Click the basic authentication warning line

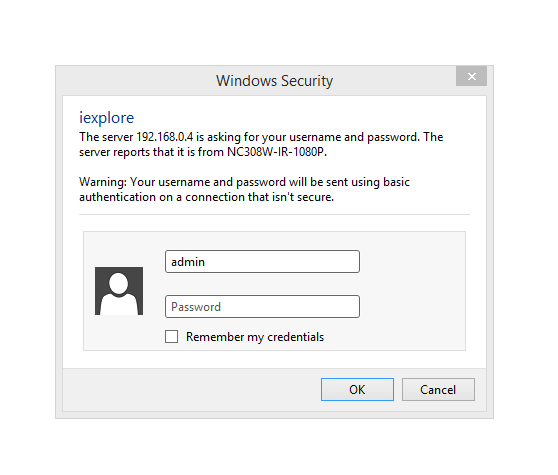pos(244,182)
